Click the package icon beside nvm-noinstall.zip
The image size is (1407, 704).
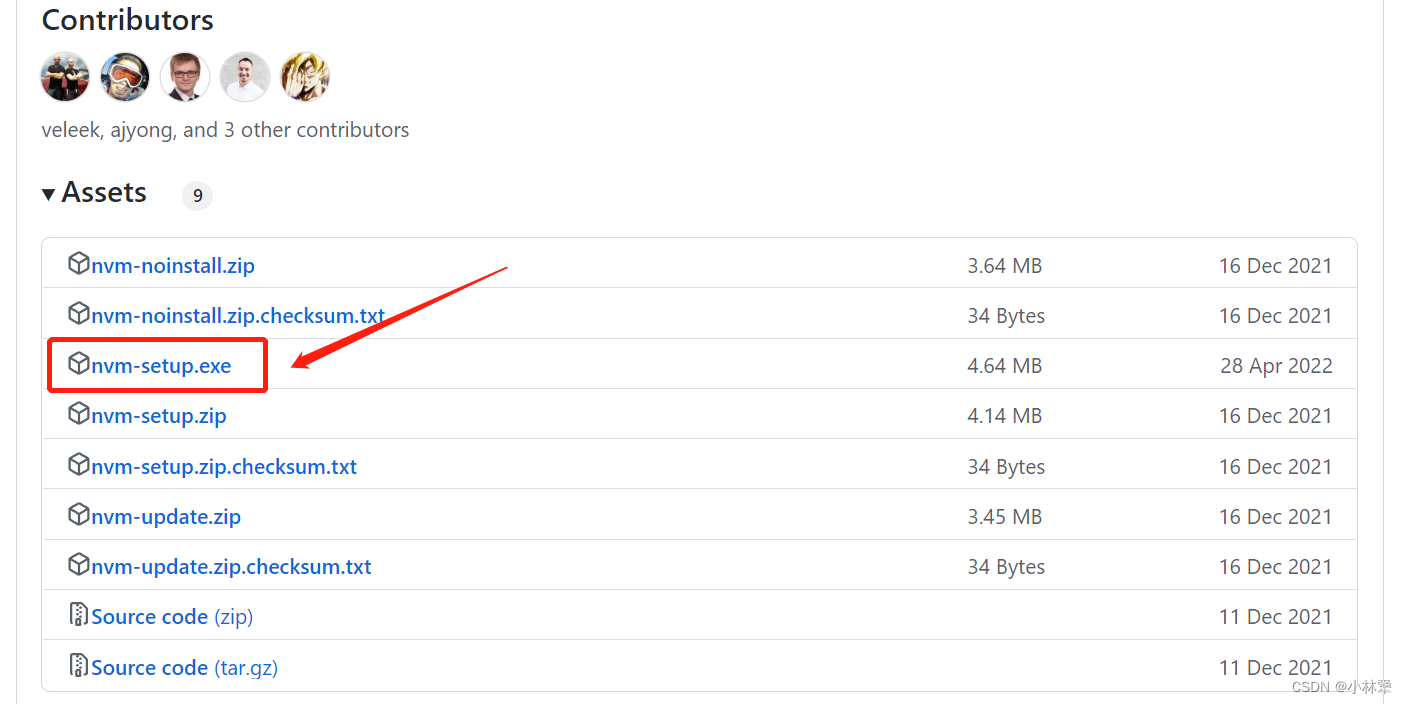point(78,264)
